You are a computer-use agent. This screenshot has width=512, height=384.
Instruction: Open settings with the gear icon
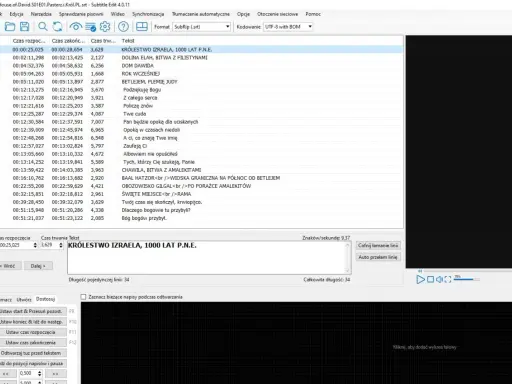pos(105,27)
